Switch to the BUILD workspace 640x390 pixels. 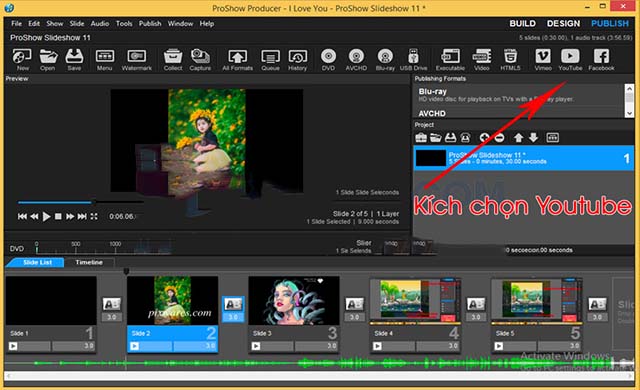pyautogui.click(x=522, y=24)
